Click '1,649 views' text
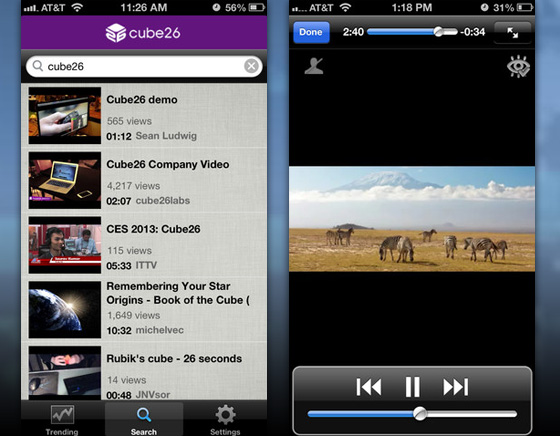 click(x=134, y=315)
